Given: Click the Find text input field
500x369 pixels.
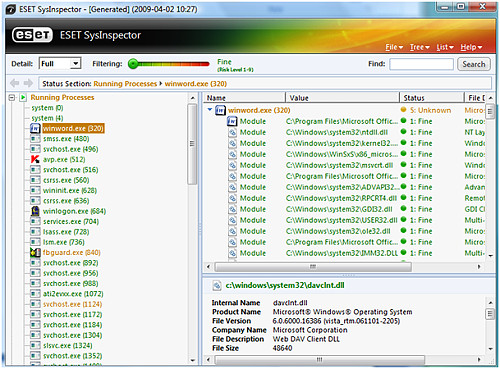Looking at the screenshot, I should point(421,64).
